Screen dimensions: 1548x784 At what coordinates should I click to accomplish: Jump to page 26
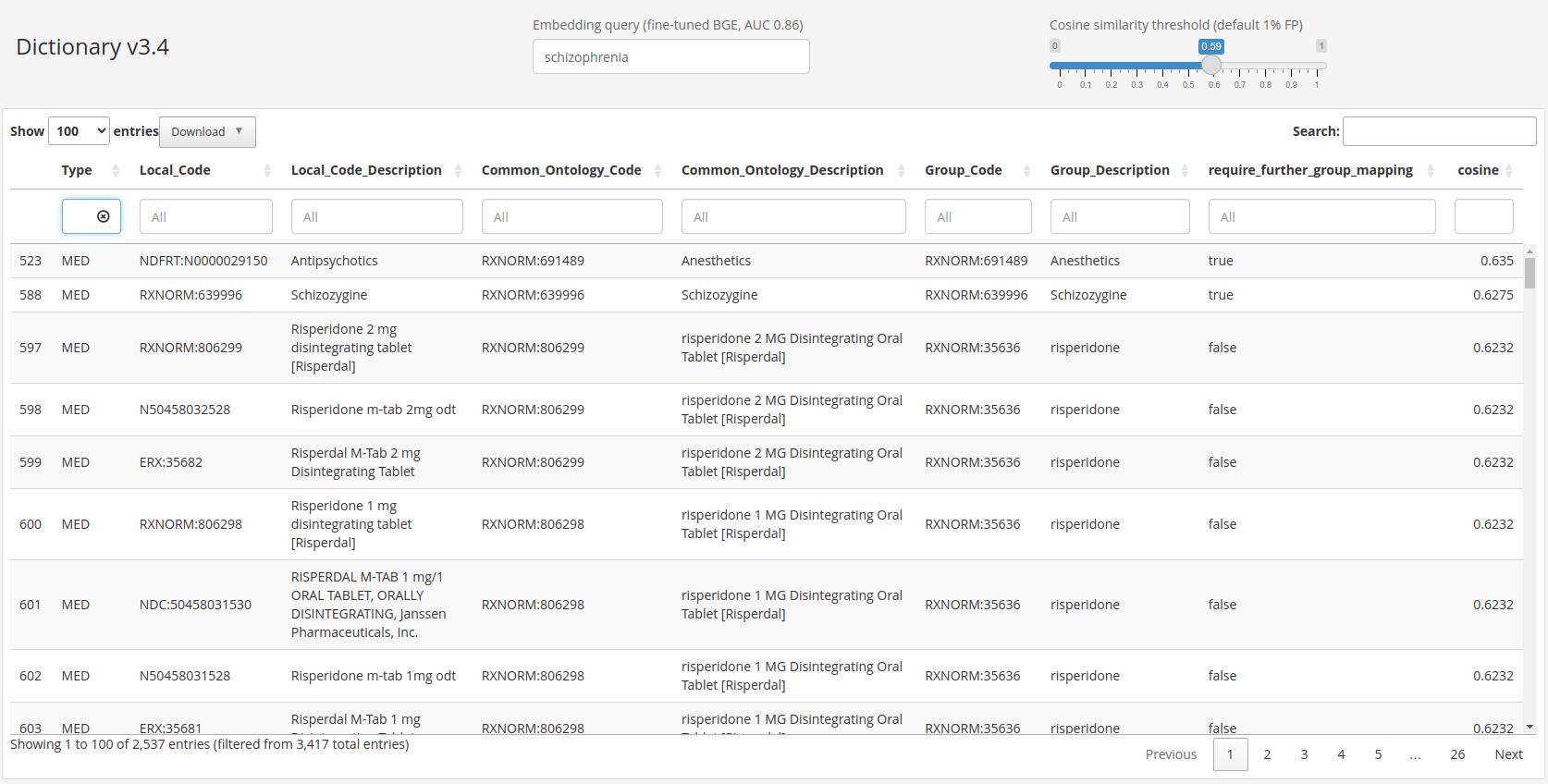point(1456,754)
